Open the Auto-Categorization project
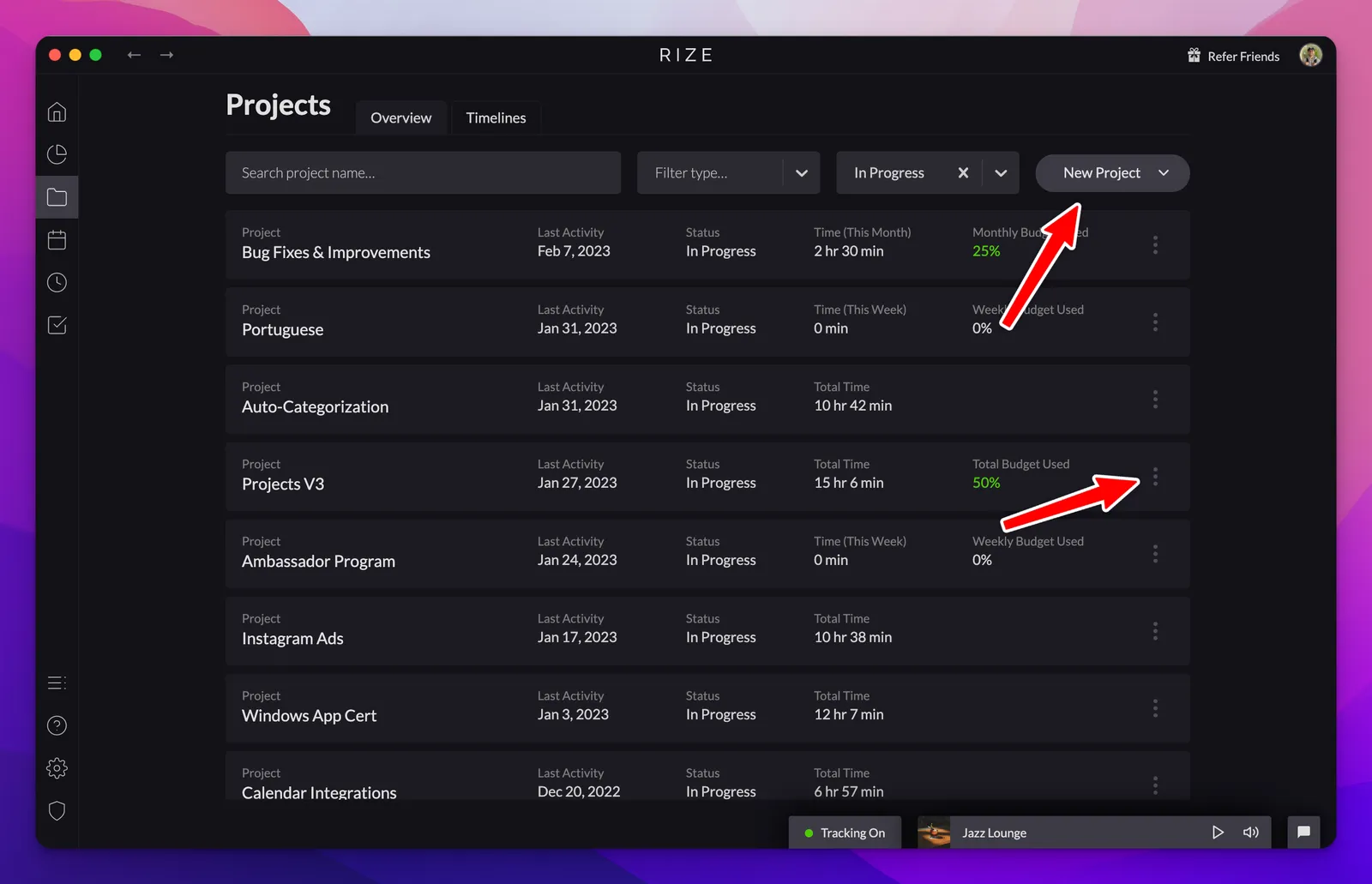Image resolution: width=1372 pixels, height=884 pixels. coord(315,406)
